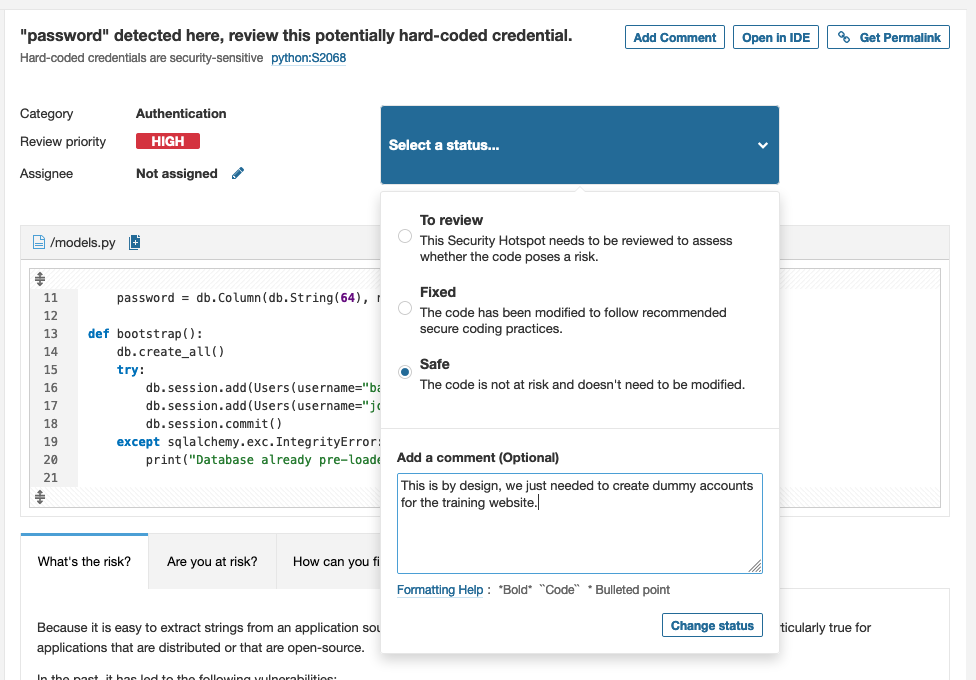Click the /models.py file name
This screenshot has width=976, height=680.
pos(83,242)
